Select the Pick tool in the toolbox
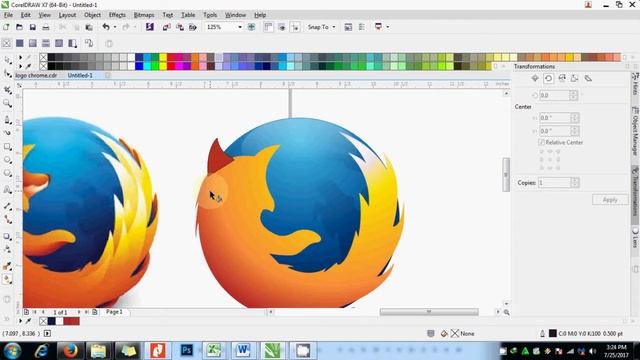 tap(7, 60)
